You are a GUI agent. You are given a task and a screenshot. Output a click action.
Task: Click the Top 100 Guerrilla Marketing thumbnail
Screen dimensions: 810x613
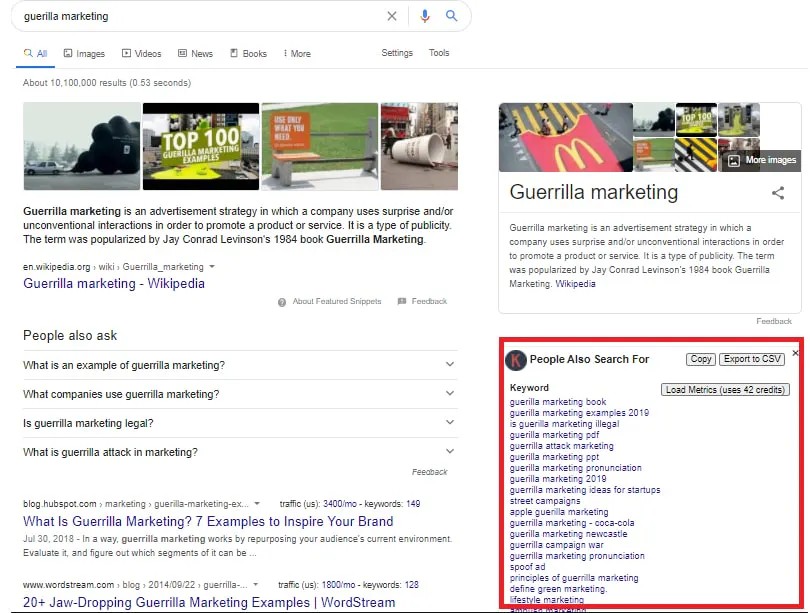pos(200,146)
